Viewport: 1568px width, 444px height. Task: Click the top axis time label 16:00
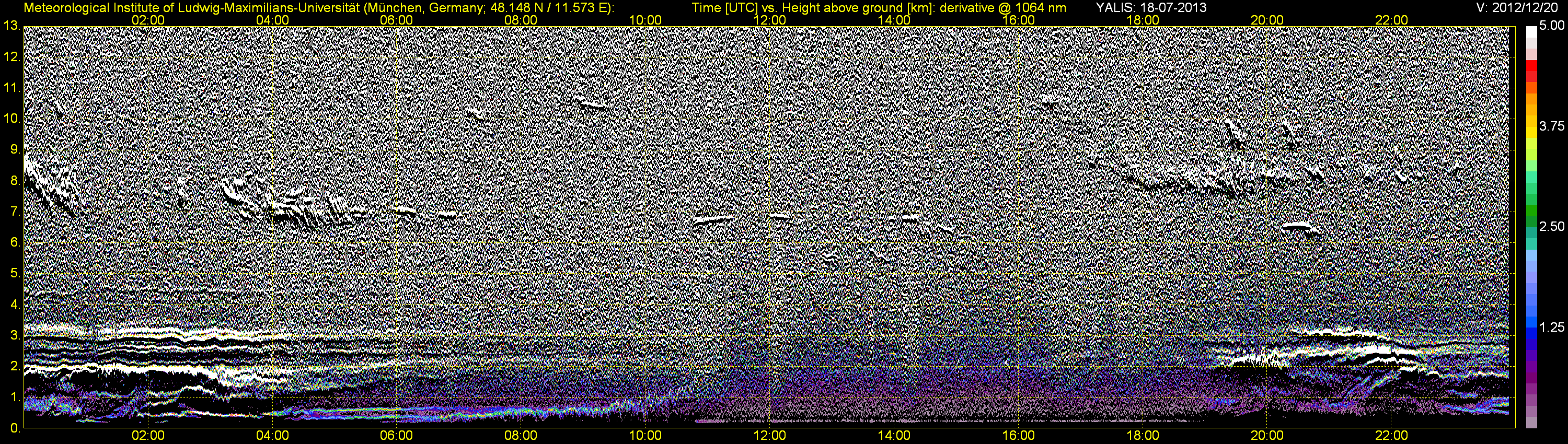[1018, 20]
